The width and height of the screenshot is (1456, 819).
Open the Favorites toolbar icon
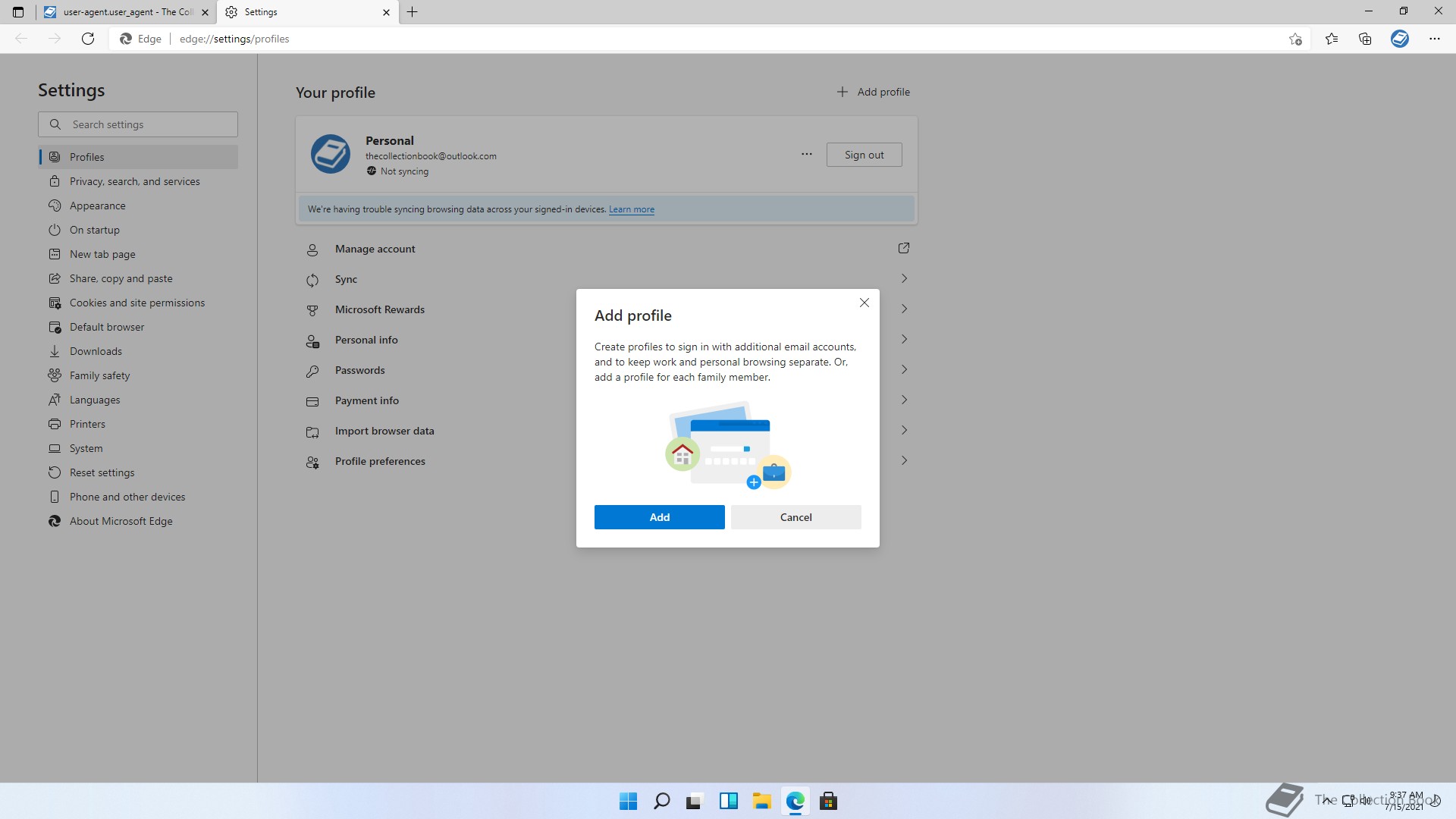point(1332,39)
